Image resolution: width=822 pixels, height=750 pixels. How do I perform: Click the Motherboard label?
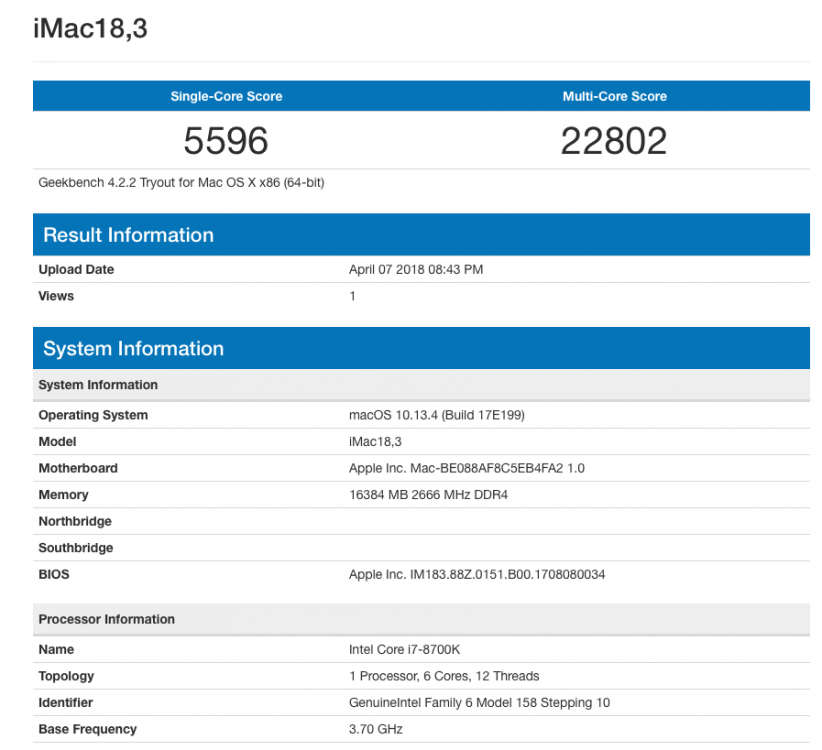[x=78, y=468]
